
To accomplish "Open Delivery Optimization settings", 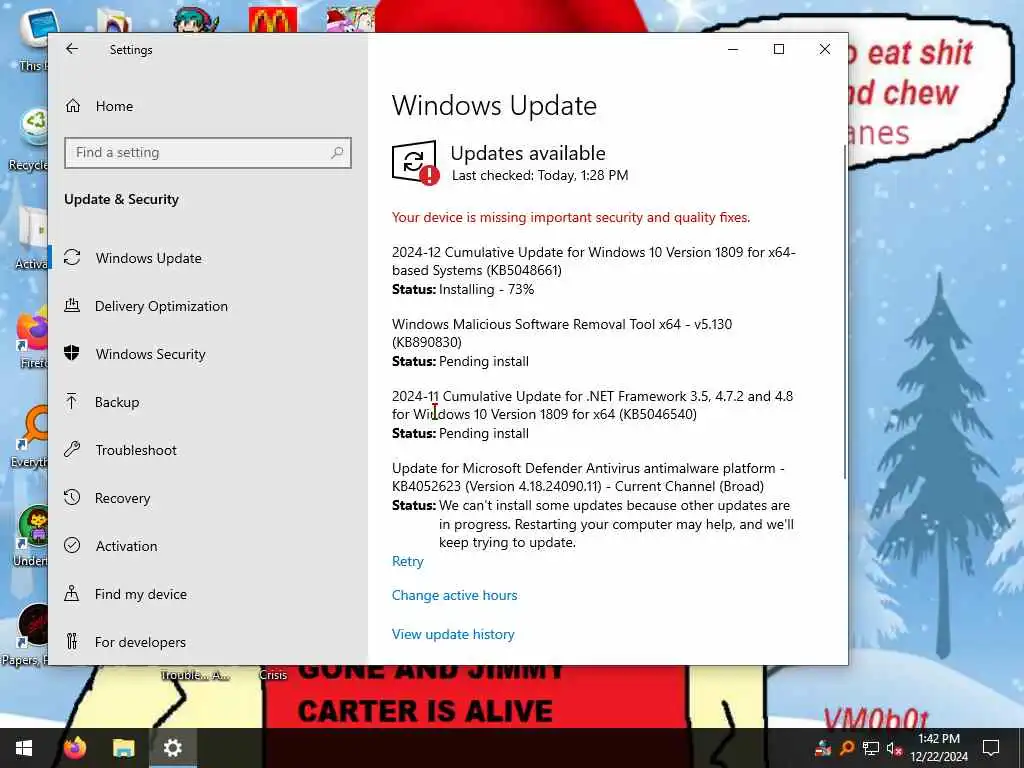I will (x=161, y=306).
